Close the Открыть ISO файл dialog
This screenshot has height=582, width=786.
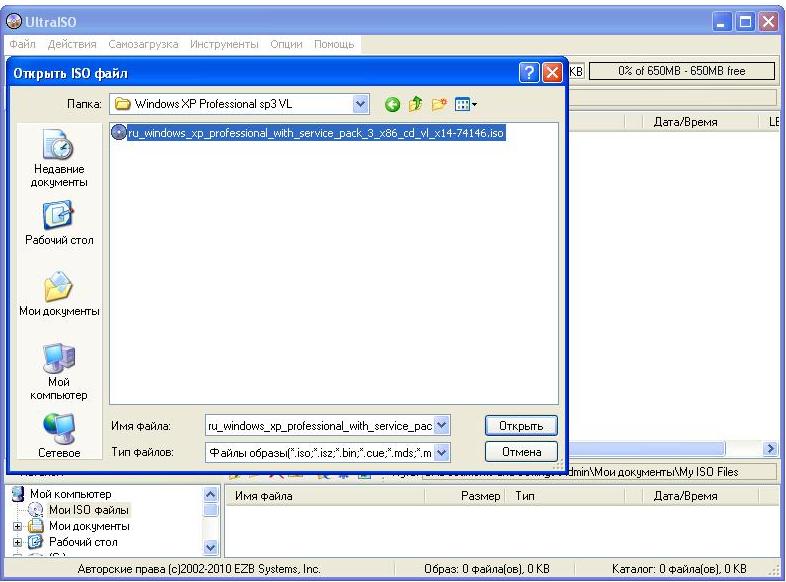click(x=552, y=73)
